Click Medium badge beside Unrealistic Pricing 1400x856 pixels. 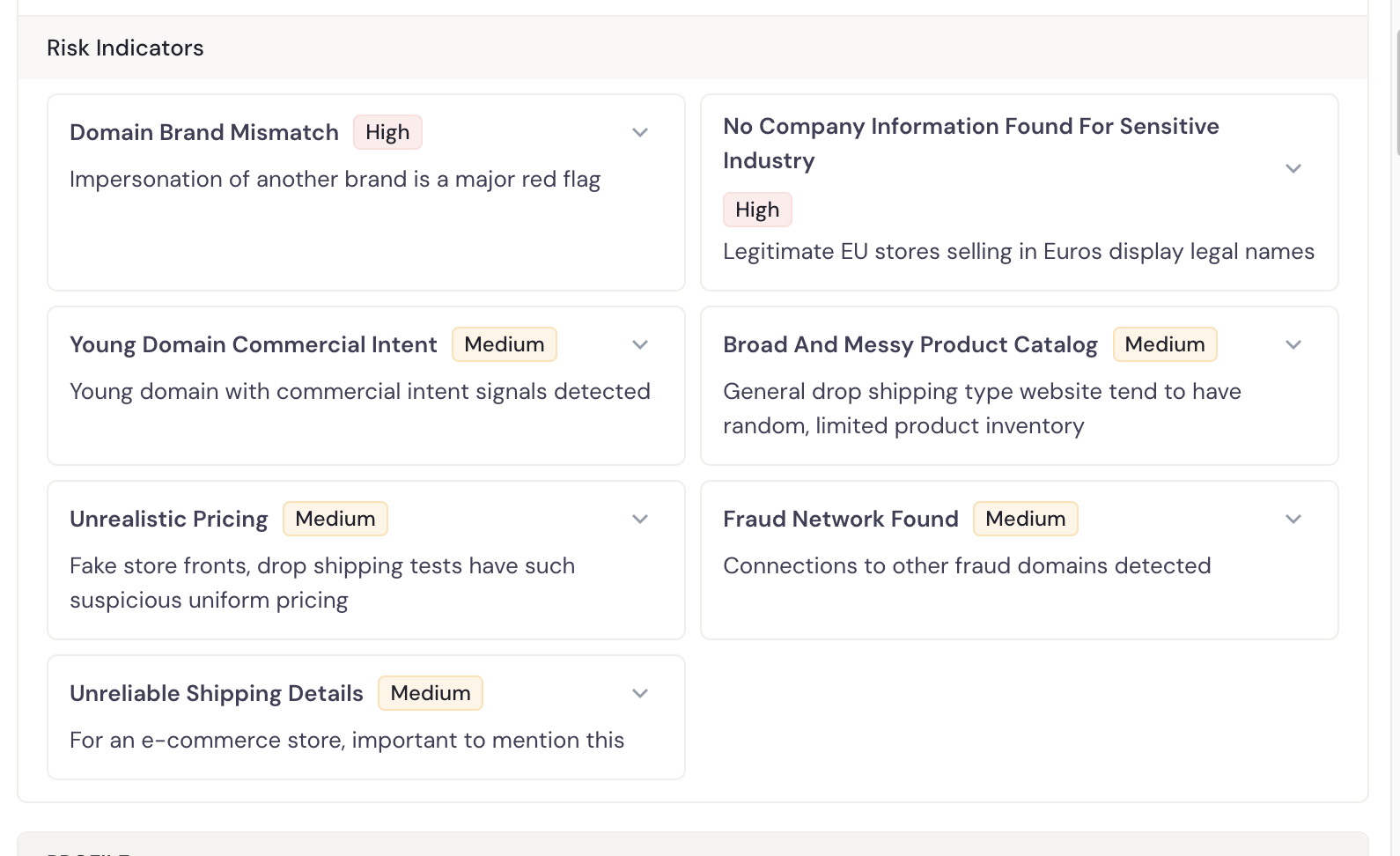pyautogui.click(x=335, y=519)
